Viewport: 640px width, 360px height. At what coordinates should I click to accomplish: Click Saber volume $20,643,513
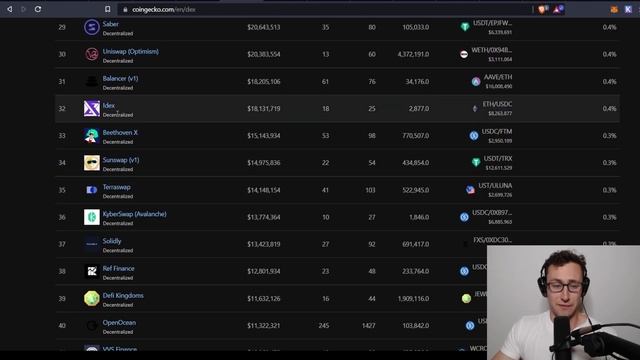(264, 27)
